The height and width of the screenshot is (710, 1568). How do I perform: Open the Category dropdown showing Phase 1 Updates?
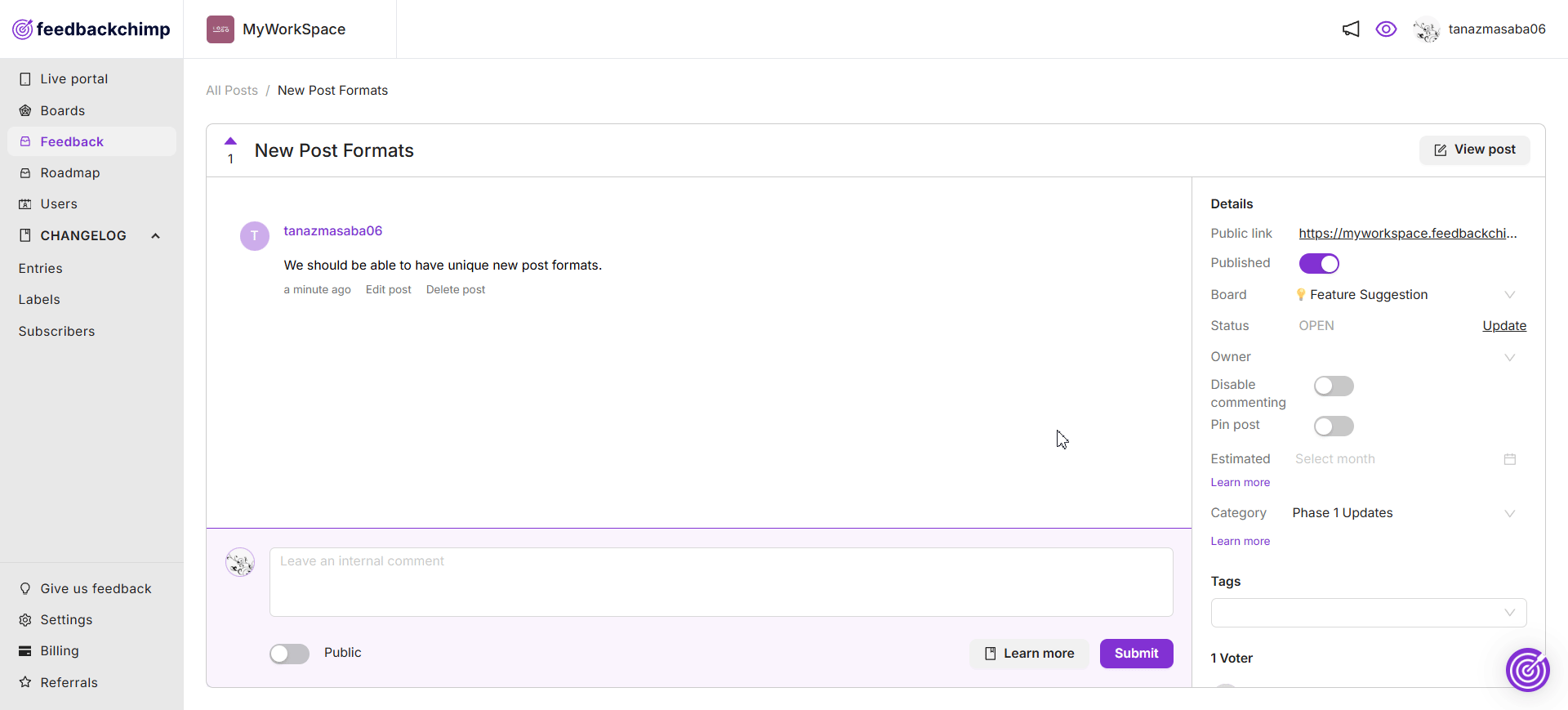pyautogui.click(x=1406, y=513)
